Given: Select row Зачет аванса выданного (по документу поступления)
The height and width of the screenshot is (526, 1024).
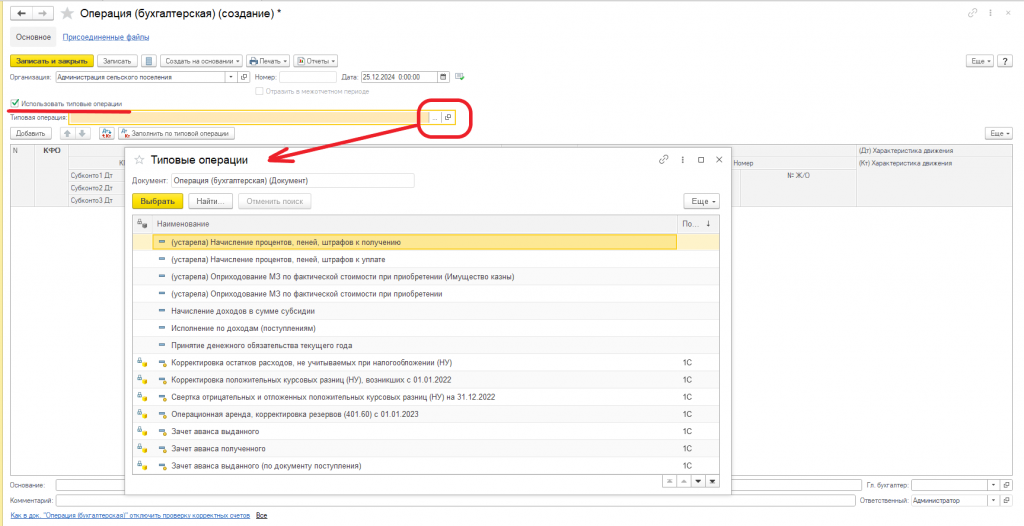Looking at the screenshot, I should tap(425, 466).
